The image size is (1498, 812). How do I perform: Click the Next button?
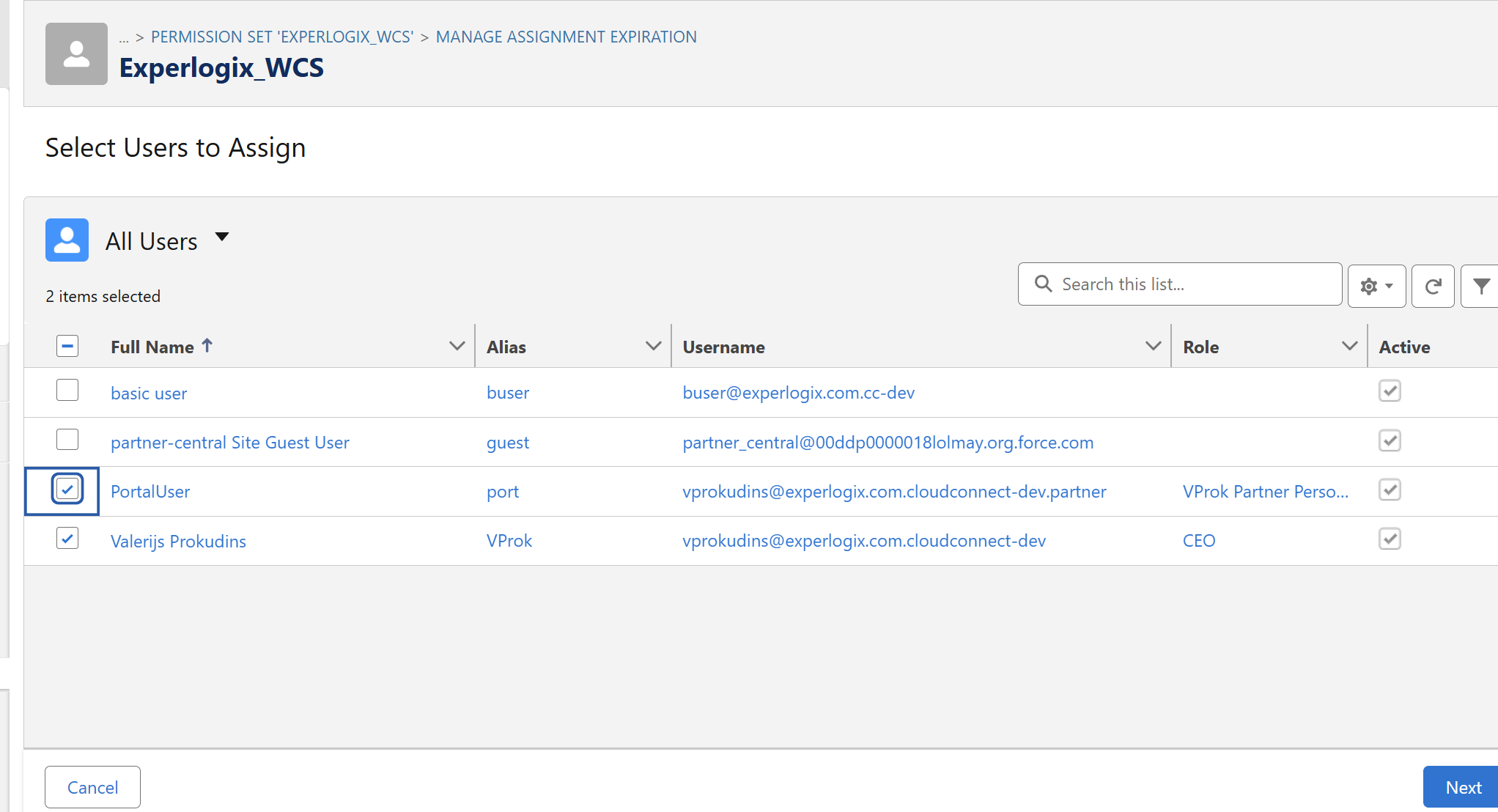[1463, 787]
